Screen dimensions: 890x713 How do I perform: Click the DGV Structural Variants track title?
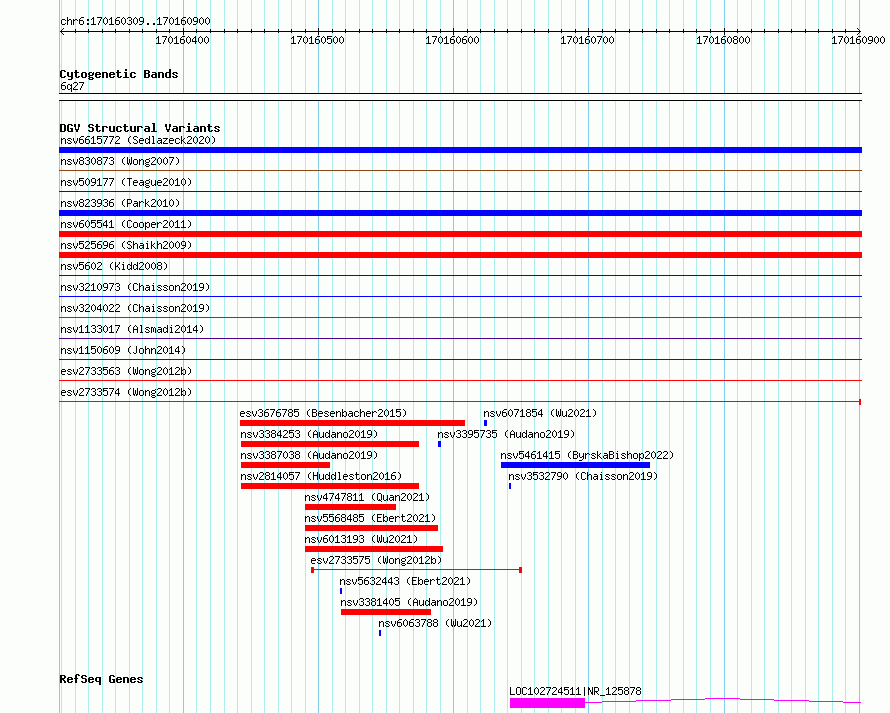[x=140, y=128]
